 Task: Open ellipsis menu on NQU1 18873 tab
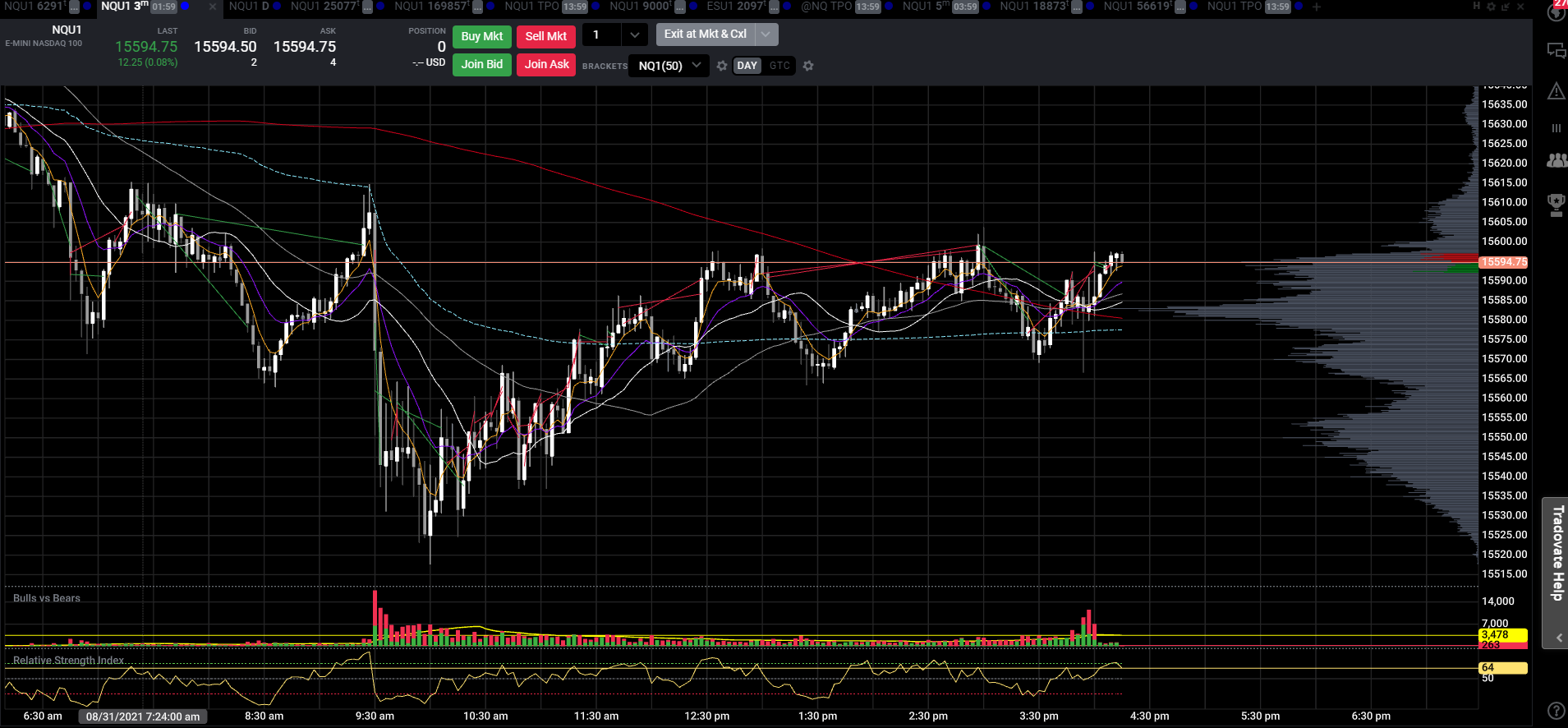[1076, 7]
